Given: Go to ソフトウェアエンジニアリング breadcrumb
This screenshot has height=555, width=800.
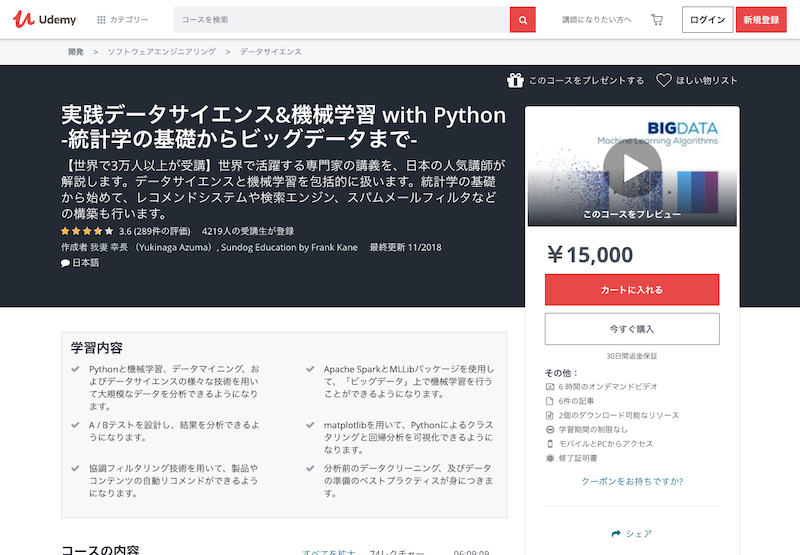Looking at the screenshot, I should (x=162, y=52).
